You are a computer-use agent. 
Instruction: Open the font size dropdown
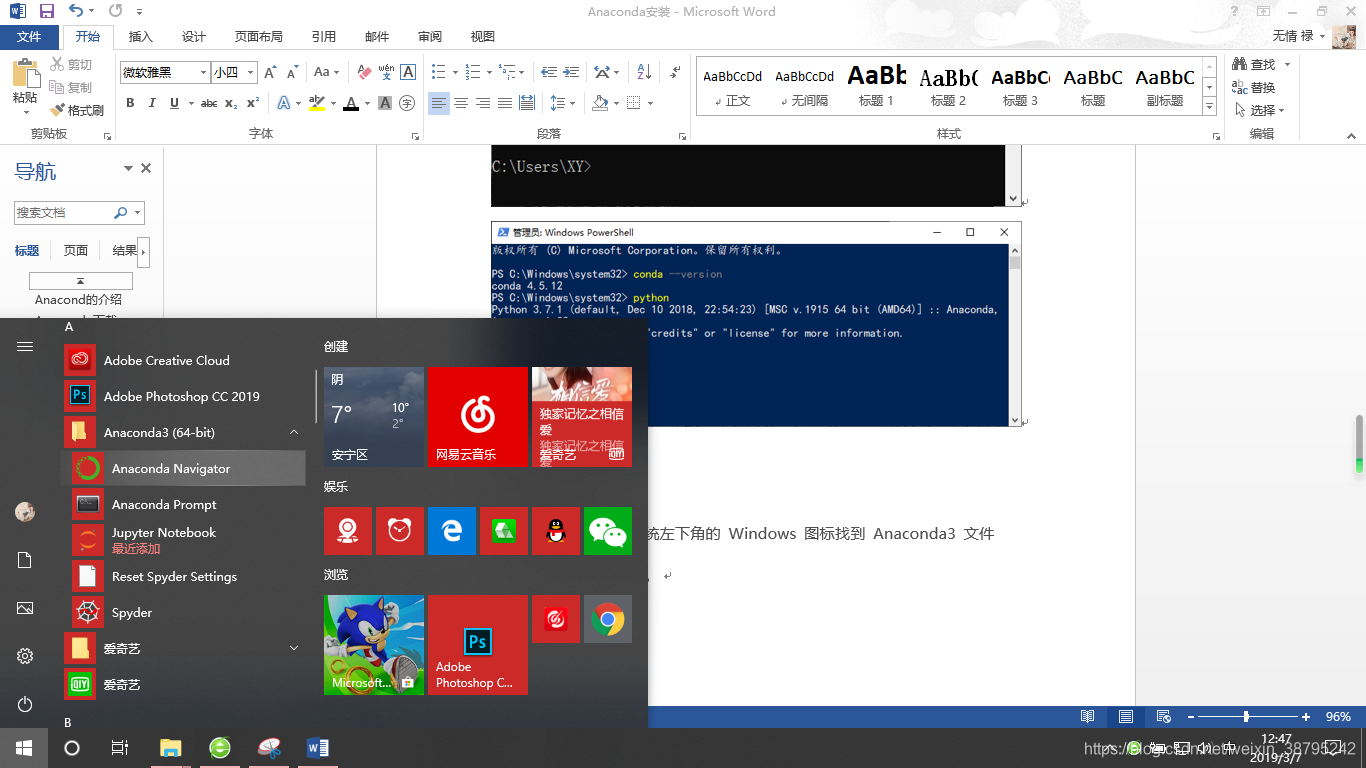[251, 72]
